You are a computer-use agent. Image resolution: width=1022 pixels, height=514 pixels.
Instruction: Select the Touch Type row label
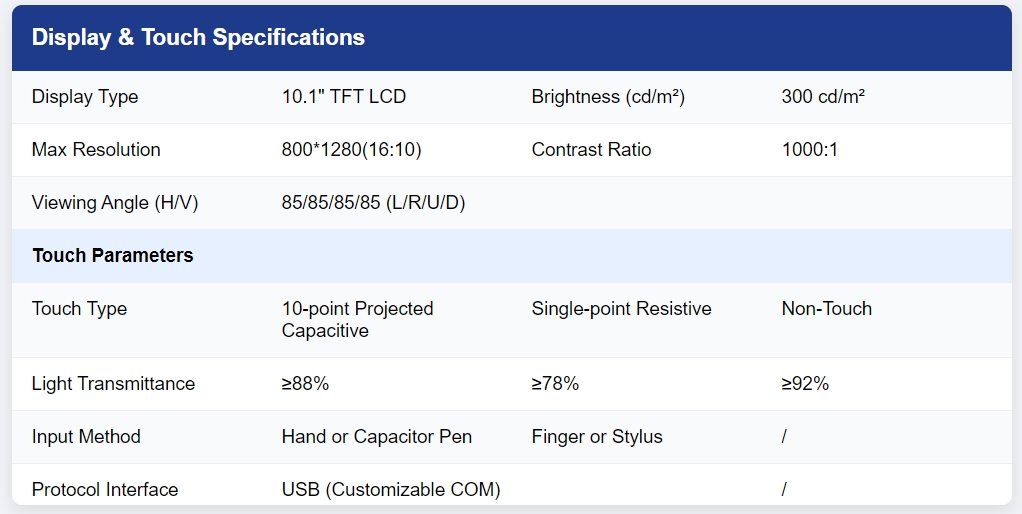(x=80, y=308)
